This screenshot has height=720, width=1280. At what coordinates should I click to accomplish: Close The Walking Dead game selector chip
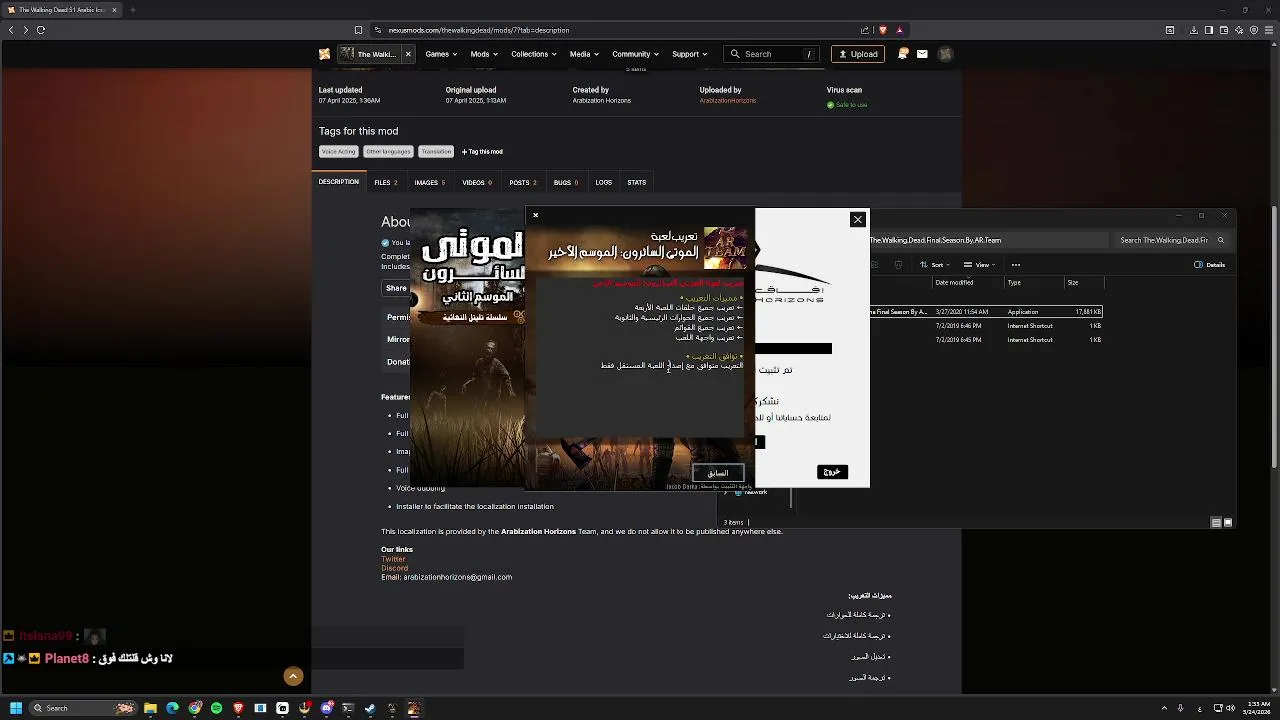click(408, 54)
